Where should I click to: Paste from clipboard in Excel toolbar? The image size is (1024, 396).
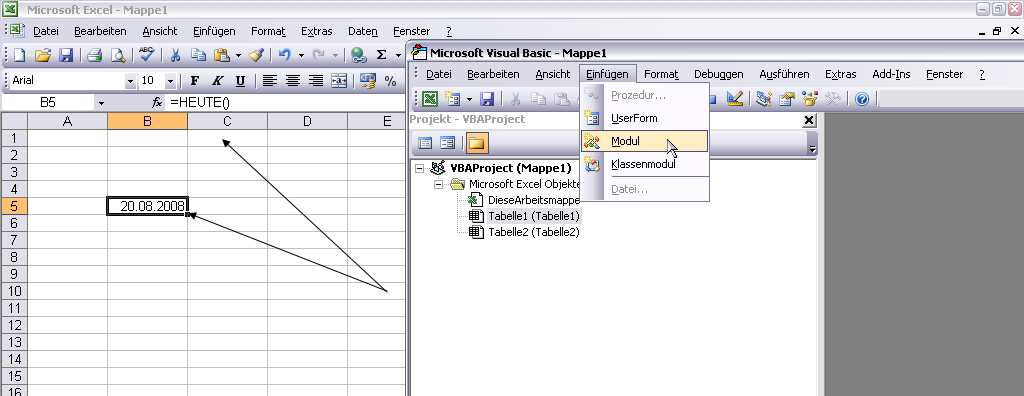click(222, 56)
